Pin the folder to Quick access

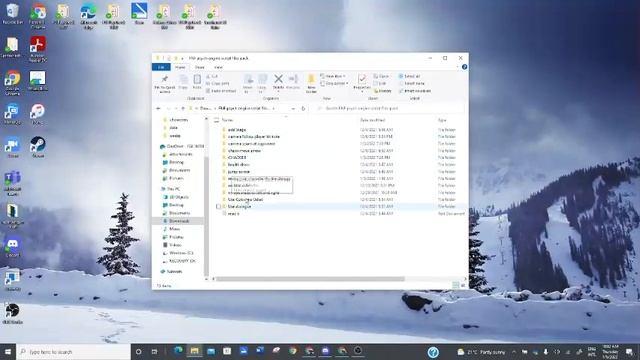pos(165,84)
